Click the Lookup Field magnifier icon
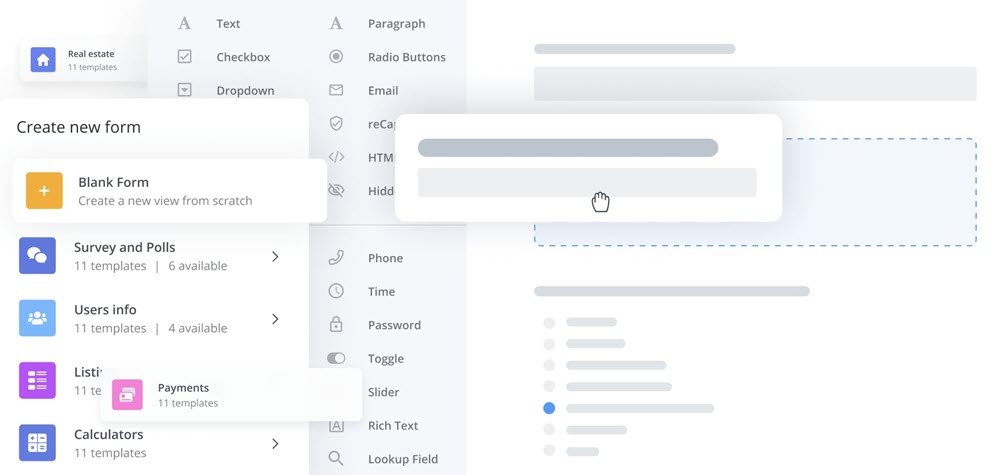Image resolution: width=1000 pixels, height=475 pixels. click(336, 458)
